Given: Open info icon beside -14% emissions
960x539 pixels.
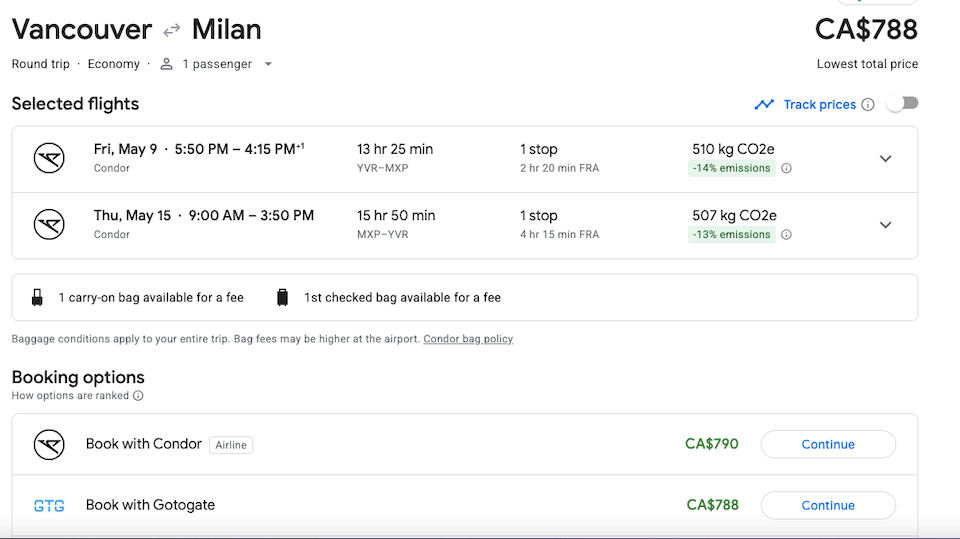Looking at the screenshot, I should coord(787,168).
